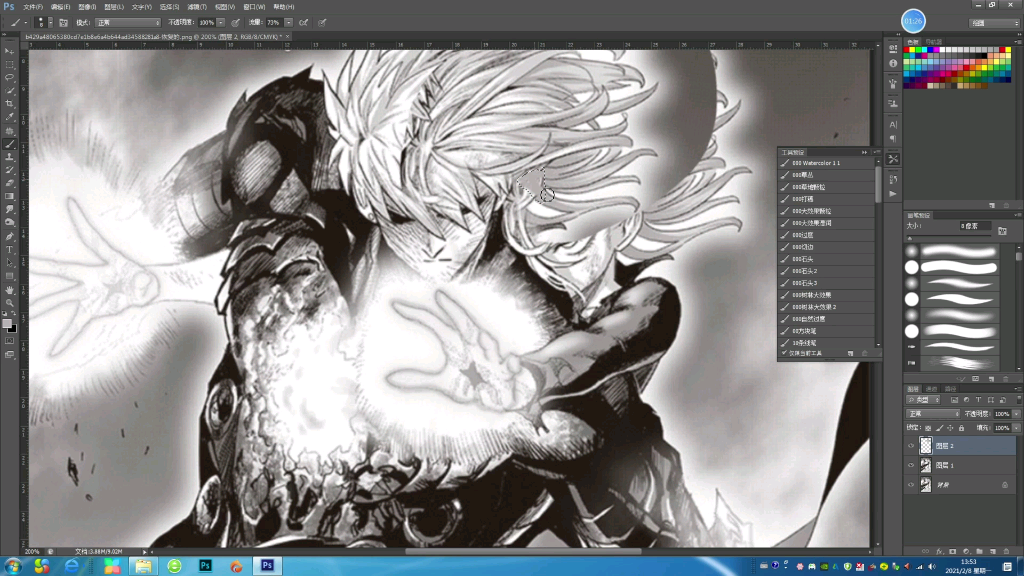
Task: Select the Eyedropper tool
Action: [9, 117]
